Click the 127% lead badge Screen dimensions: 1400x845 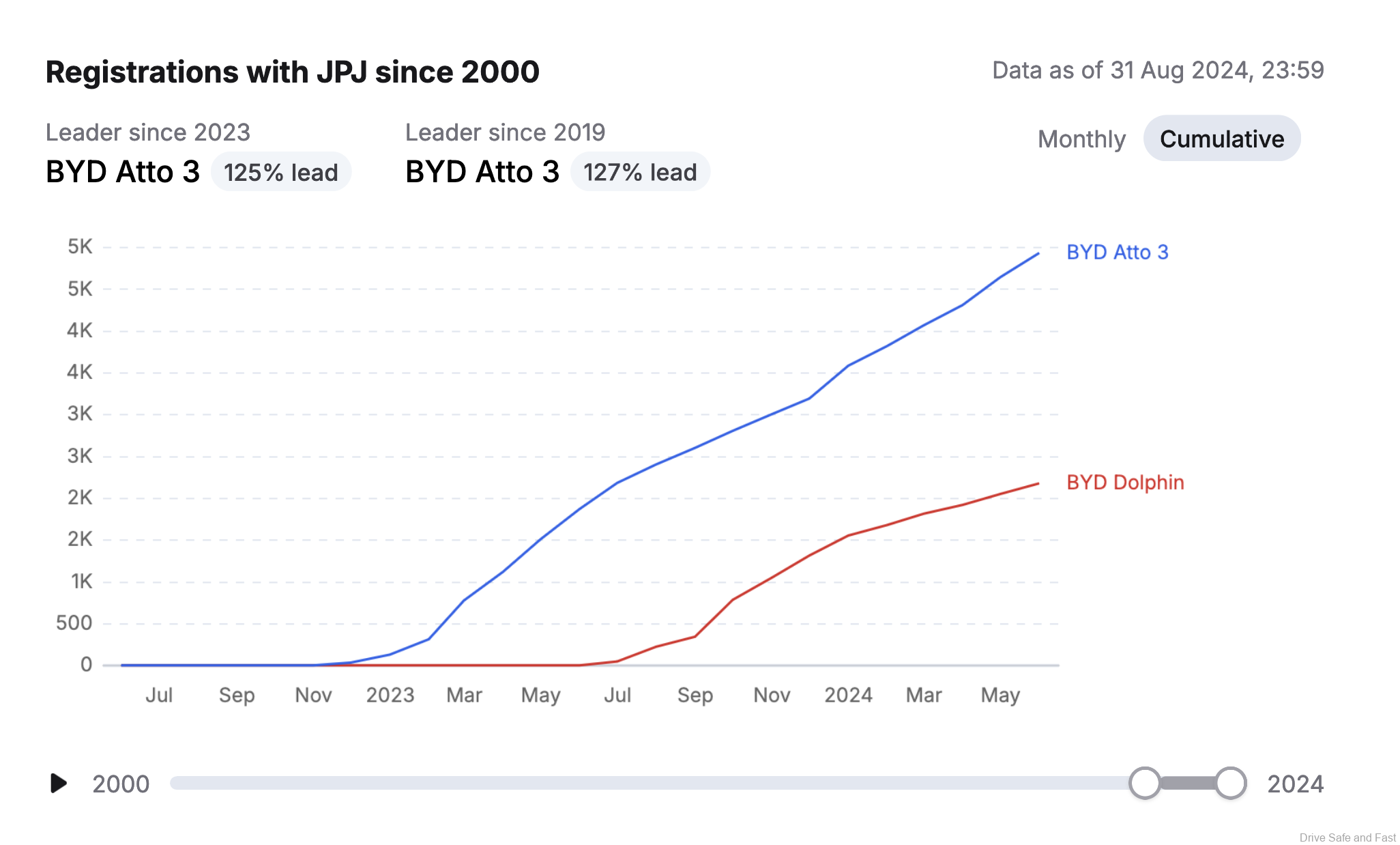[640, 172]
